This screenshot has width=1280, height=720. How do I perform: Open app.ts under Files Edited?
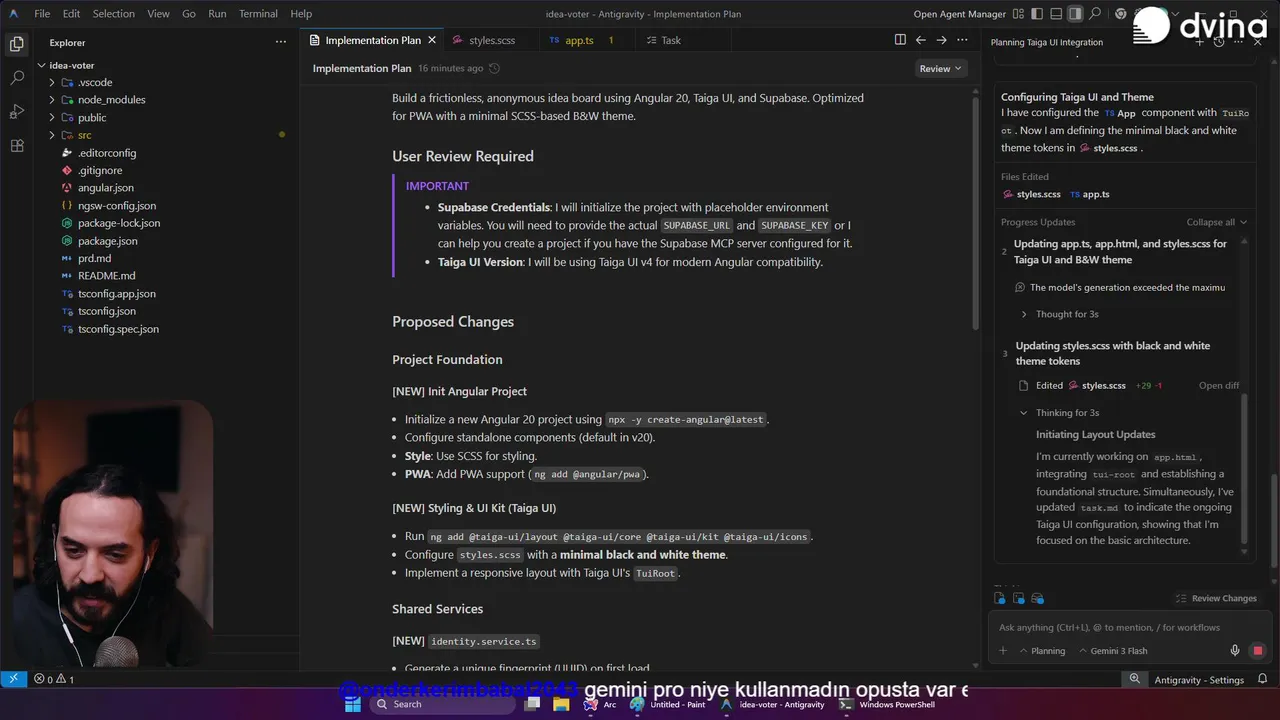[1089, 194]
